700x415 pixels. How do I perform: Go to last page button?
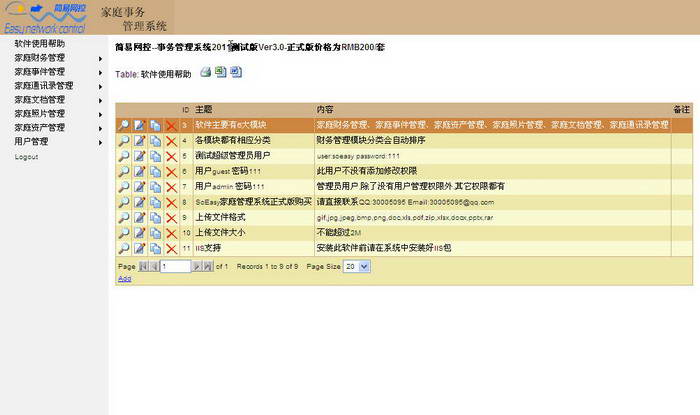[208, 266]
